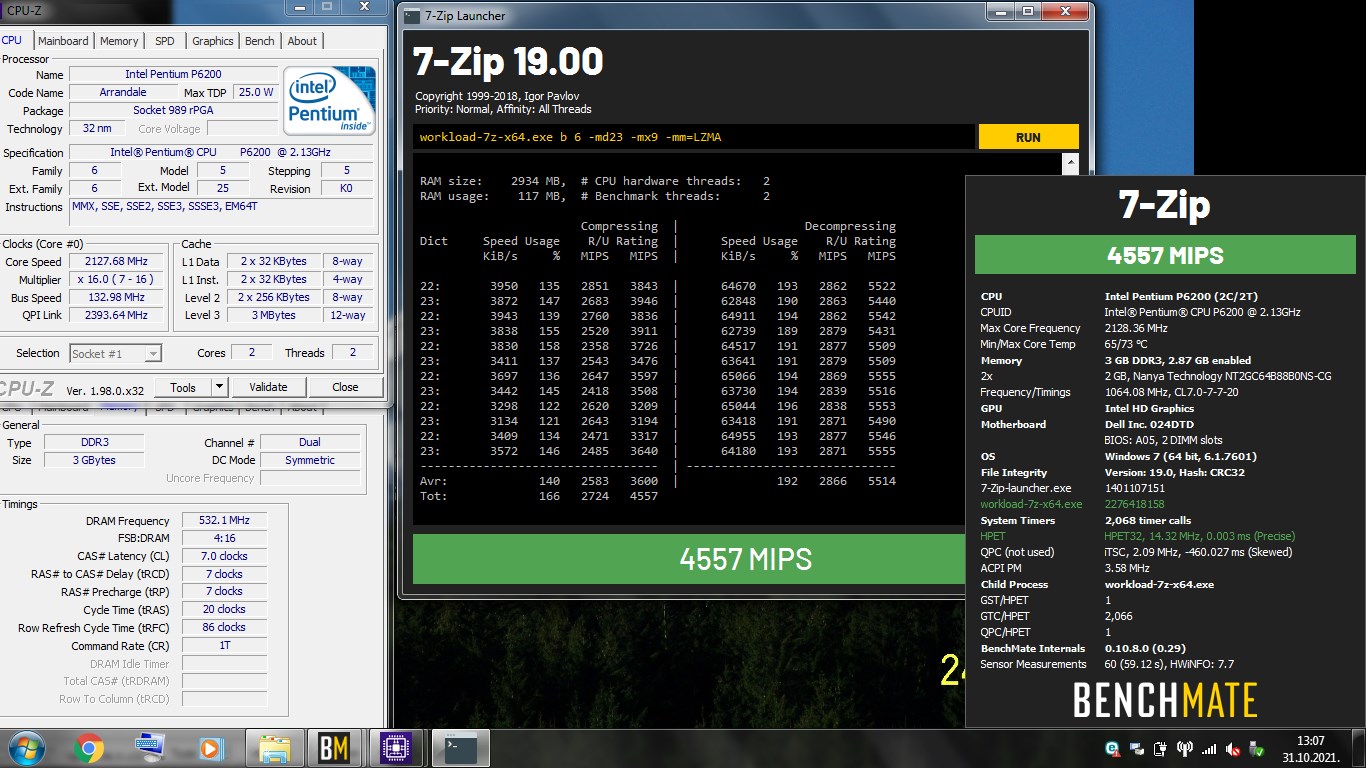Click the Tools button in CPU-Z
1366x768 pixels.
click(x=183, y=387)
